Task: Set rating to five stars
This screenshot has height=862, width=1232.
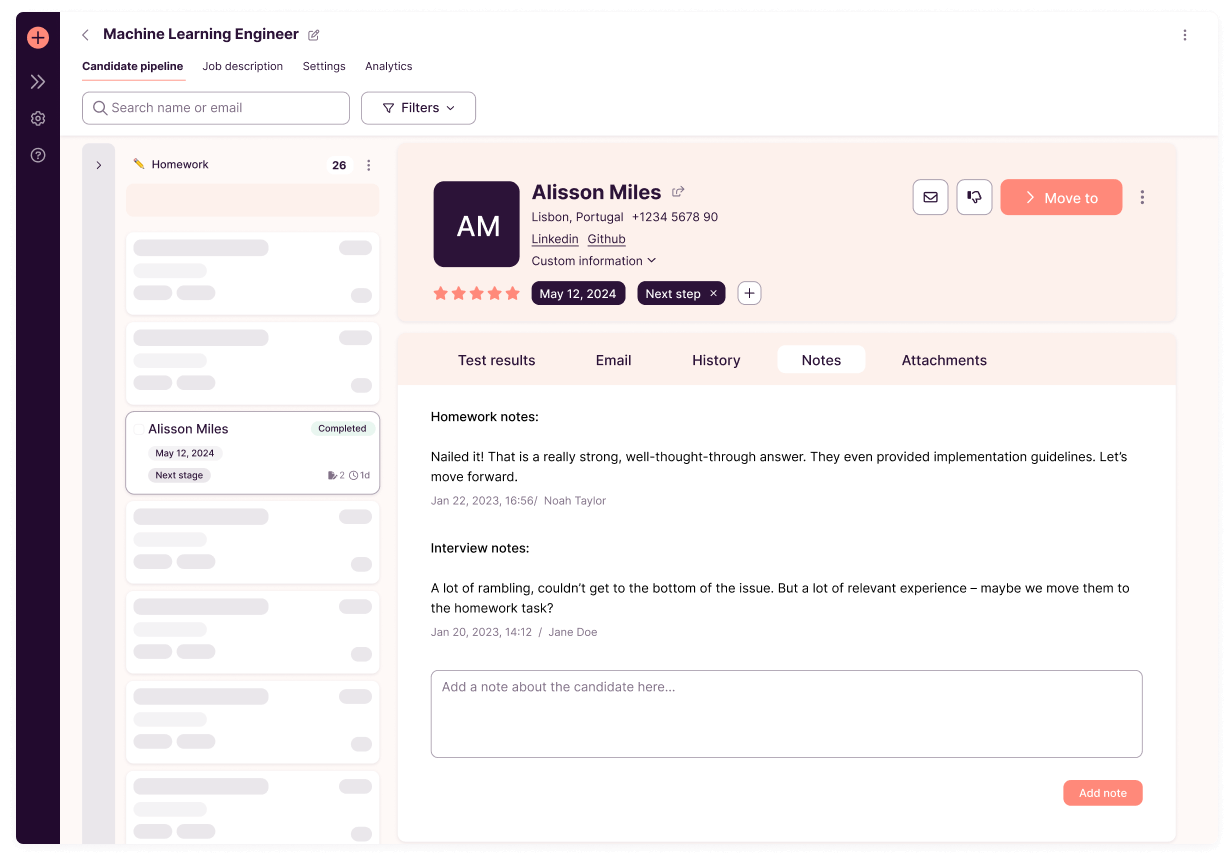Action: click(x=513, y=293)
